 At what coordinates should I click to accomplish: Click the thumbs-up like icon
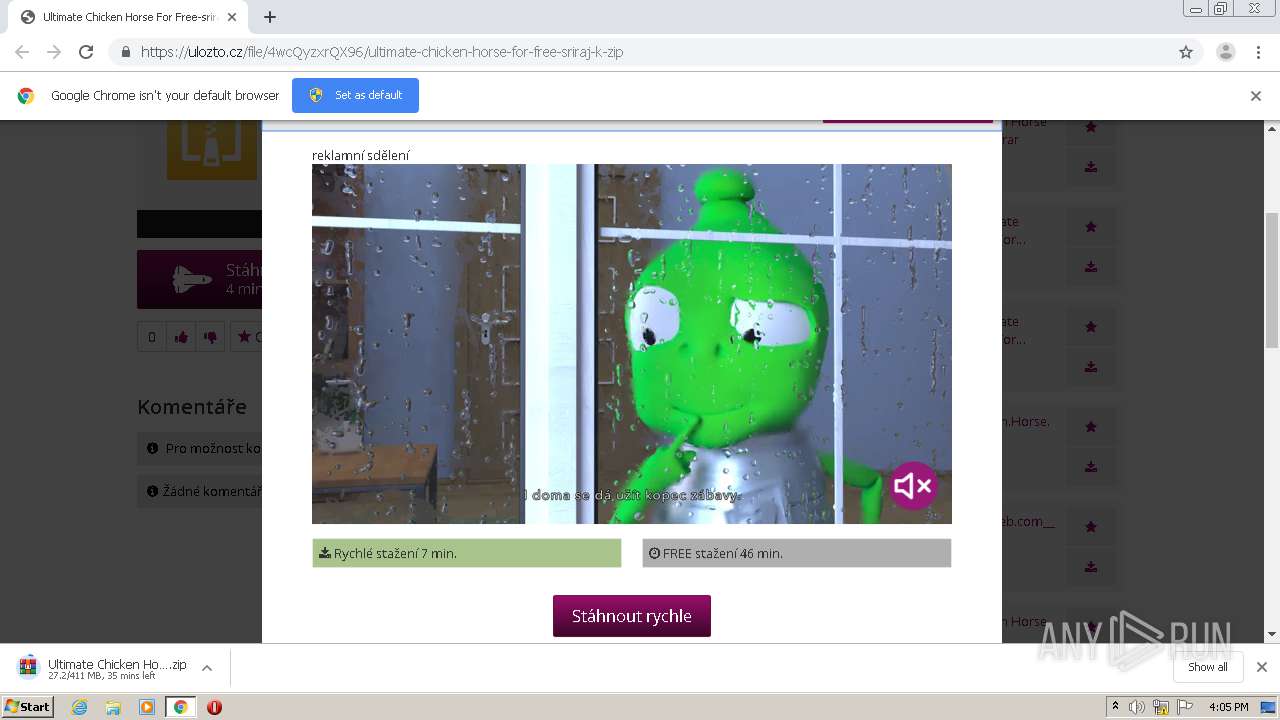click(x=181, y=337)
